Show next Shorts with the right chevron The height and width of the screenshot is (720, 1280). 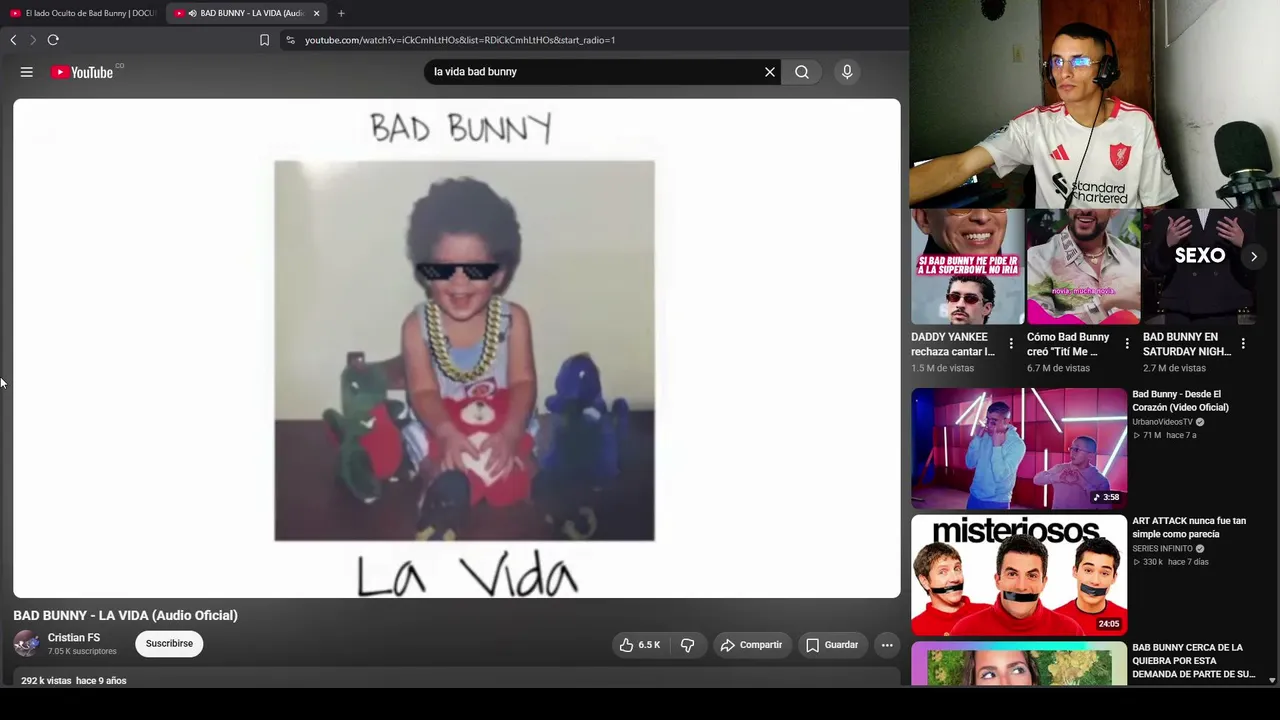(1253, 257)
